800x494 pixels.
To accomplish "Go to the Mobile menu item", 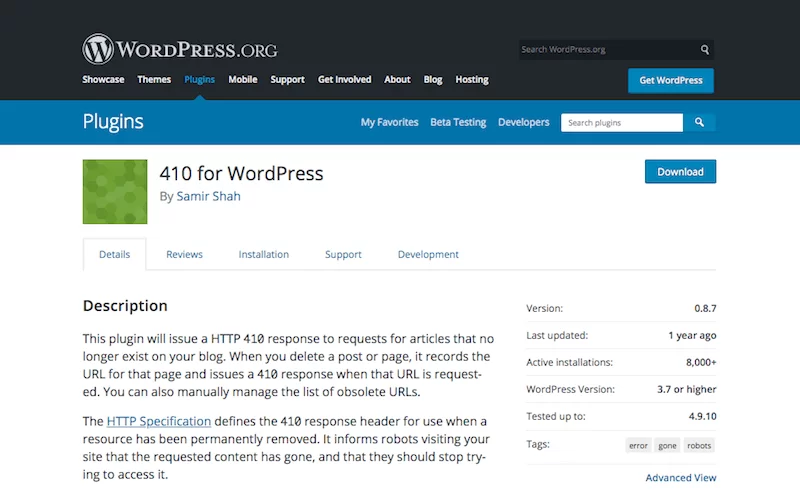I will (243, 80).
